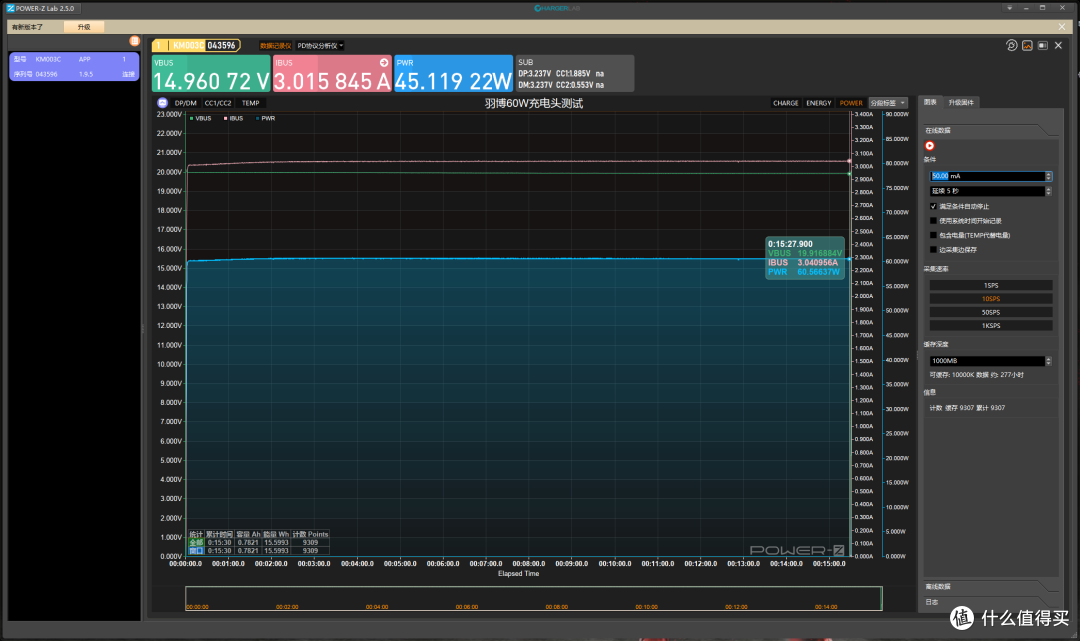Viewport: 1080px width, 641px height.
Task: Toggle the ENERGY curve
Action: coord(819,103)
